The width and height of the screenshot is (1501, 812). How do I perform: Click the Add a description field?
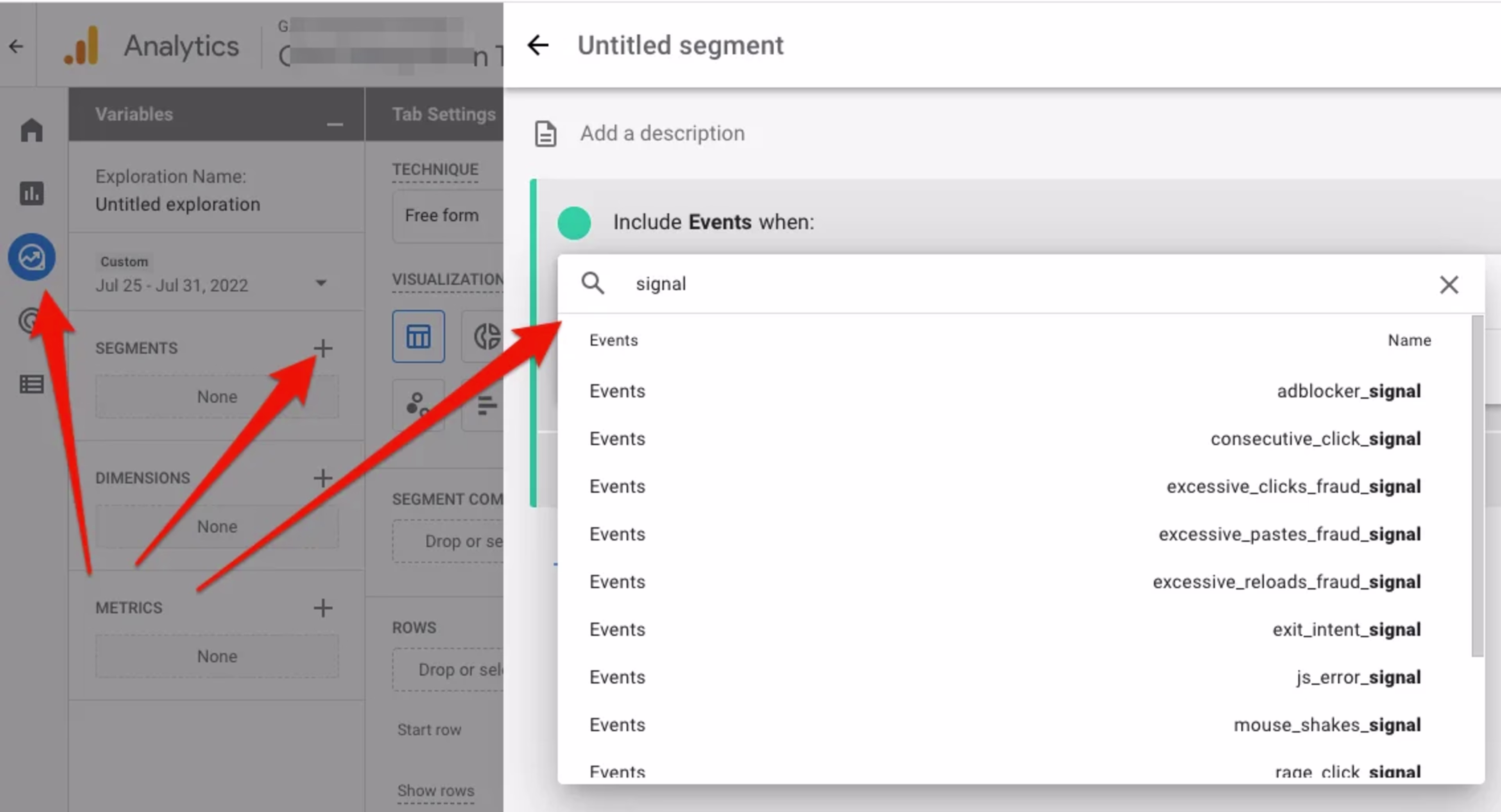662,133
